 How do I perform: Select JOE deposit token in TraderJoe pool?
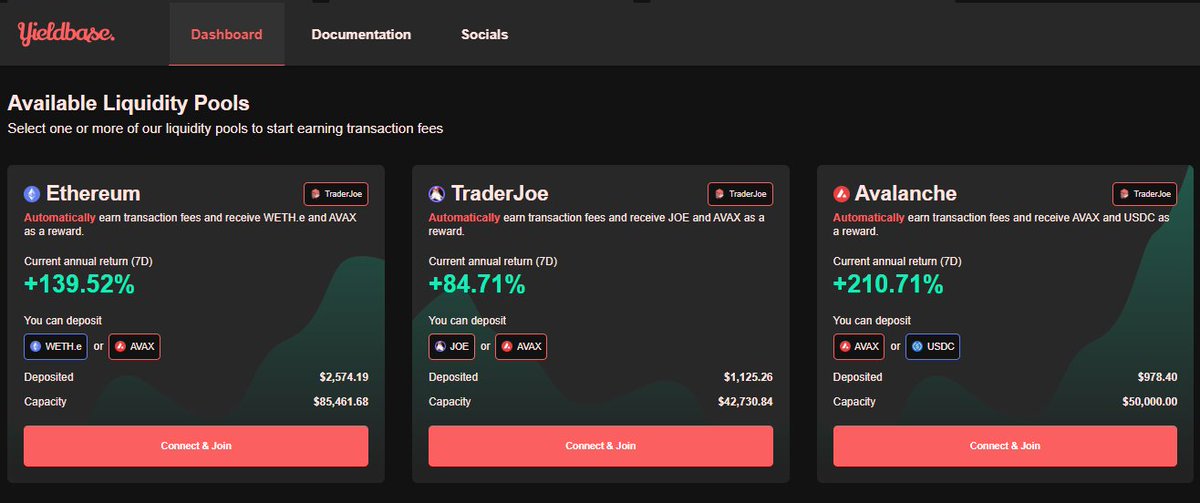point(452,347)
